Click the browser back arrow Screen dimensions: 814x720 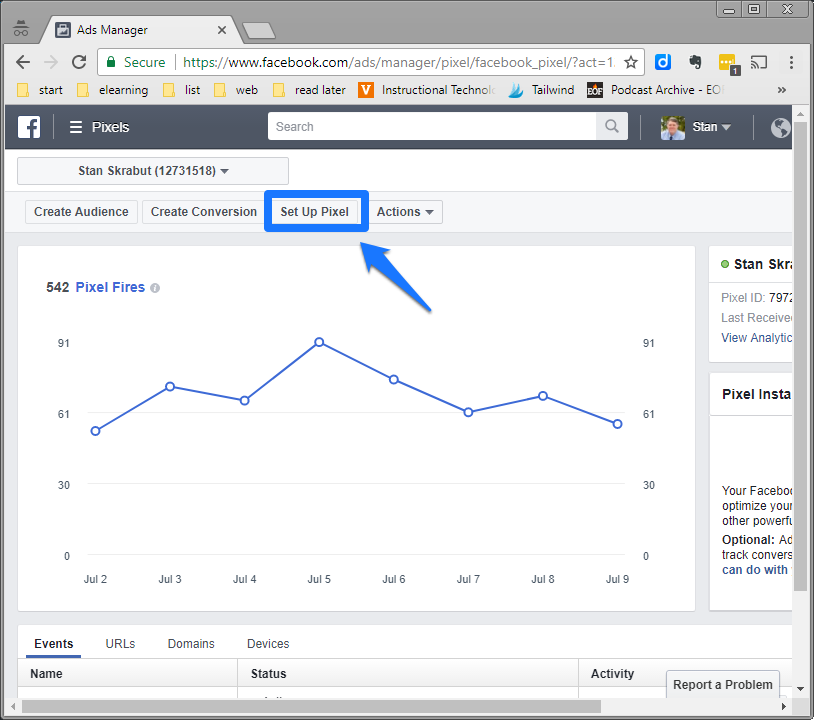23,62
